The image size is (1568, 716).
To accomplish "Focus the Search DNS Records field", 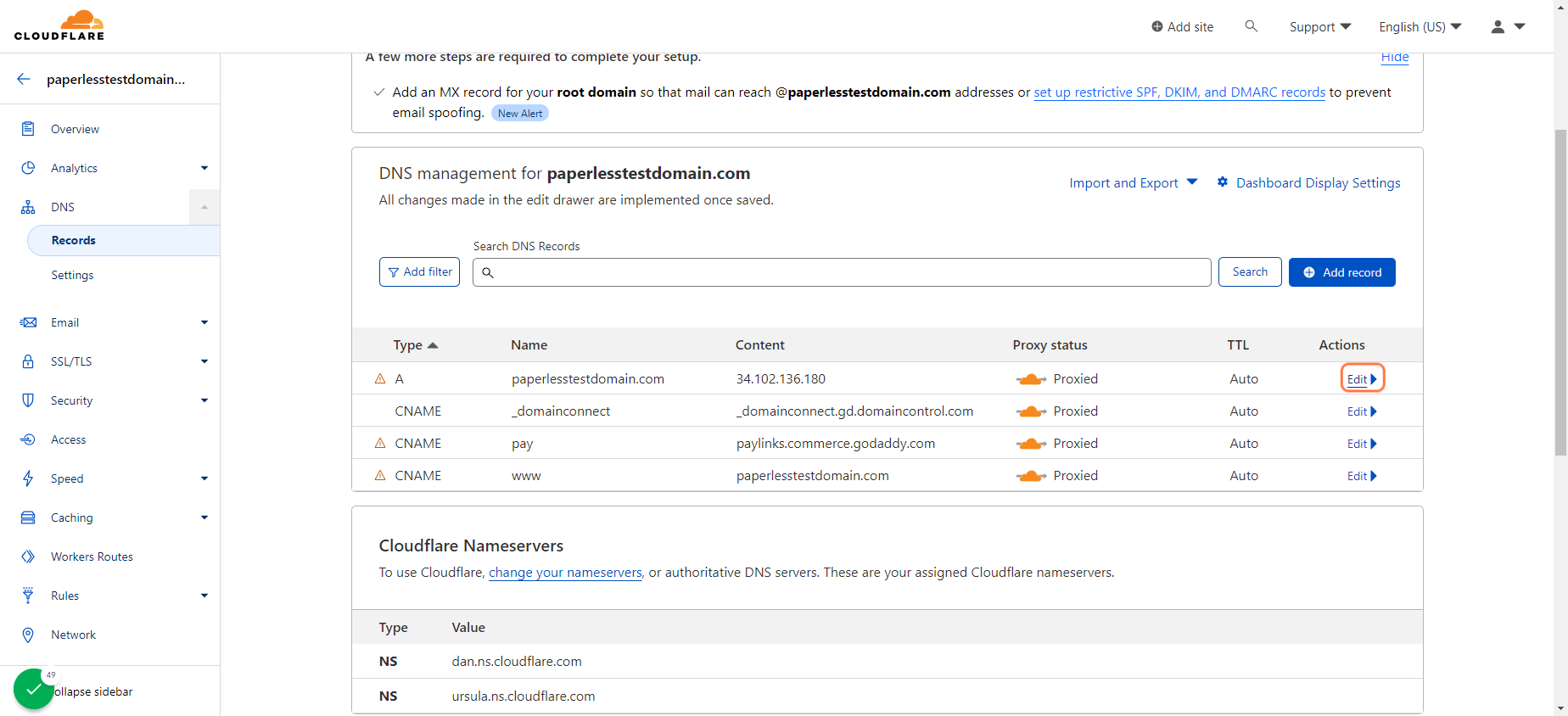I will tap(842, 272).
